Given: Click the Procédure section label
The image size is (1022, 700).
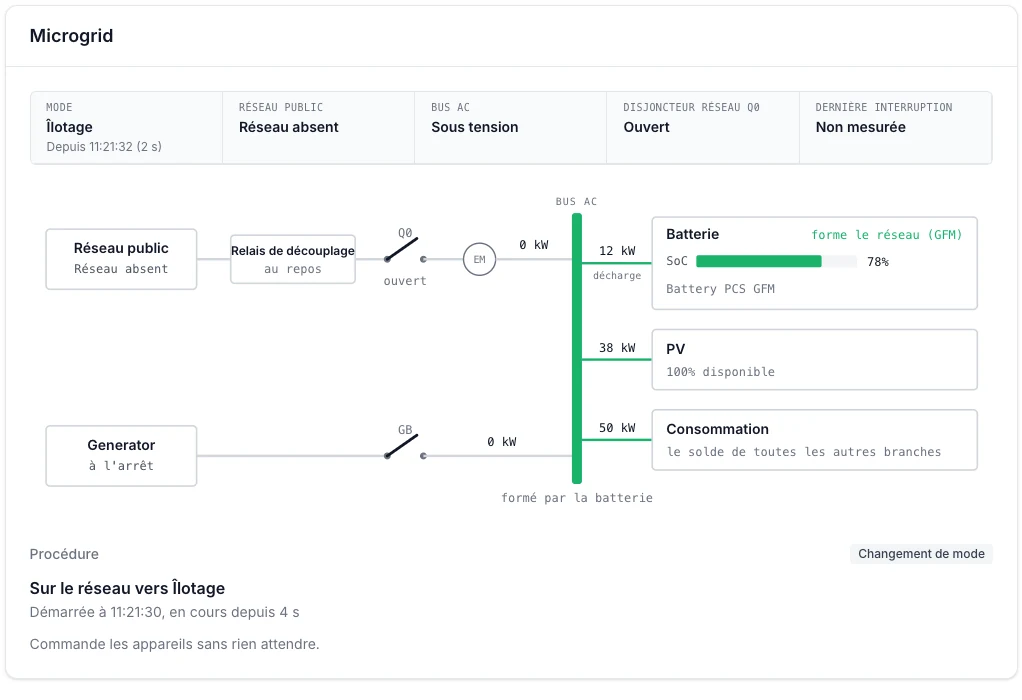Looking at the screenshot, I should 64,554.
